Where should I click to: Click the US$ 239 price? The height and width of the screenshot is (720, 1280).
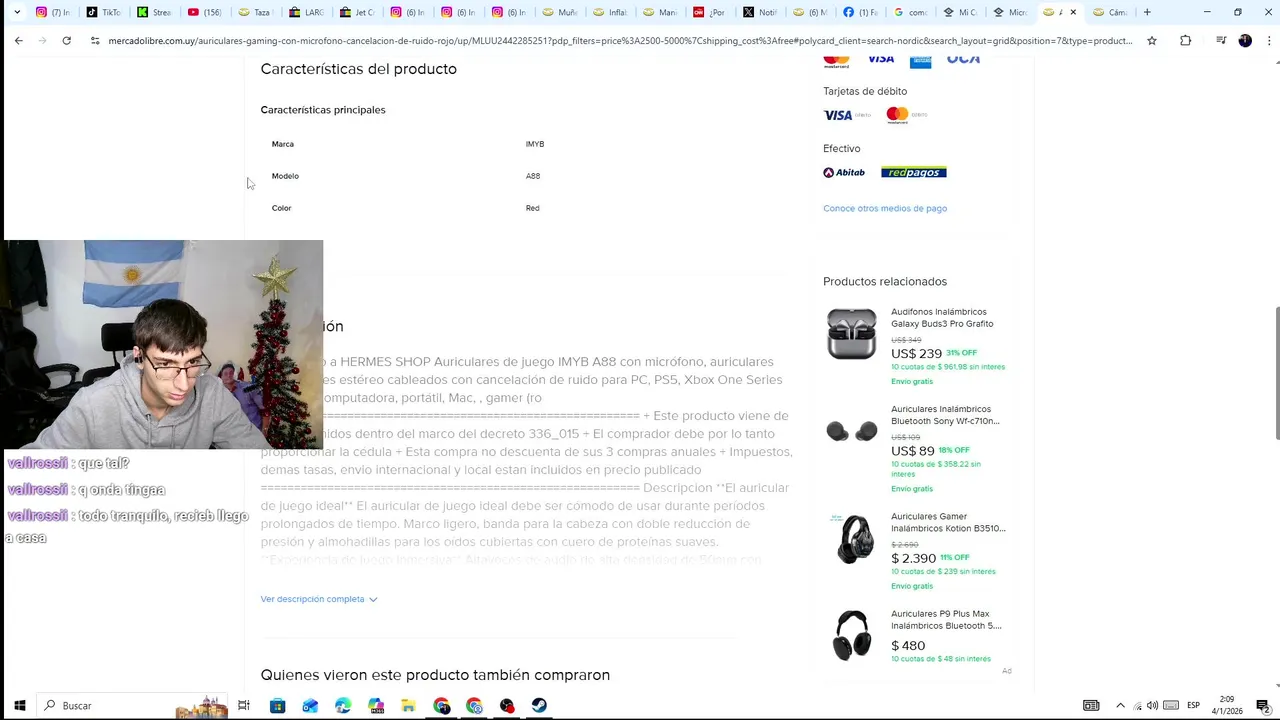(x=916, y=354)
